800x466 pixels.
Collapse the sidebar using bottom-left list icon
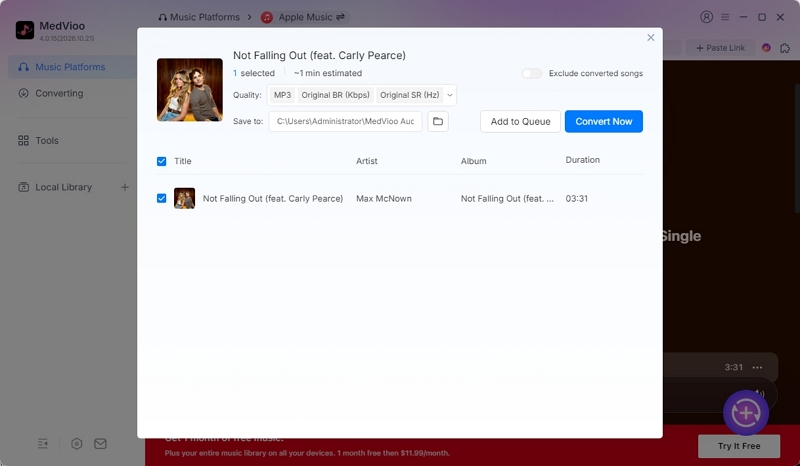(43, 444)
